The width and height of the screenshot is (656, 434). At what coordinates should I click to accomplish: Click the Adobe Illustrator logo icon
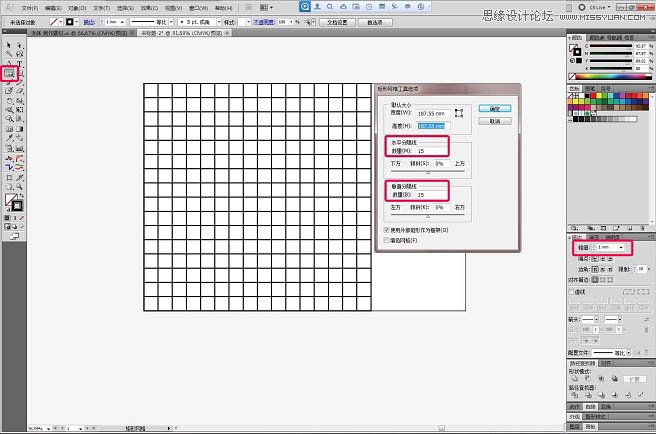coord(8,7)
